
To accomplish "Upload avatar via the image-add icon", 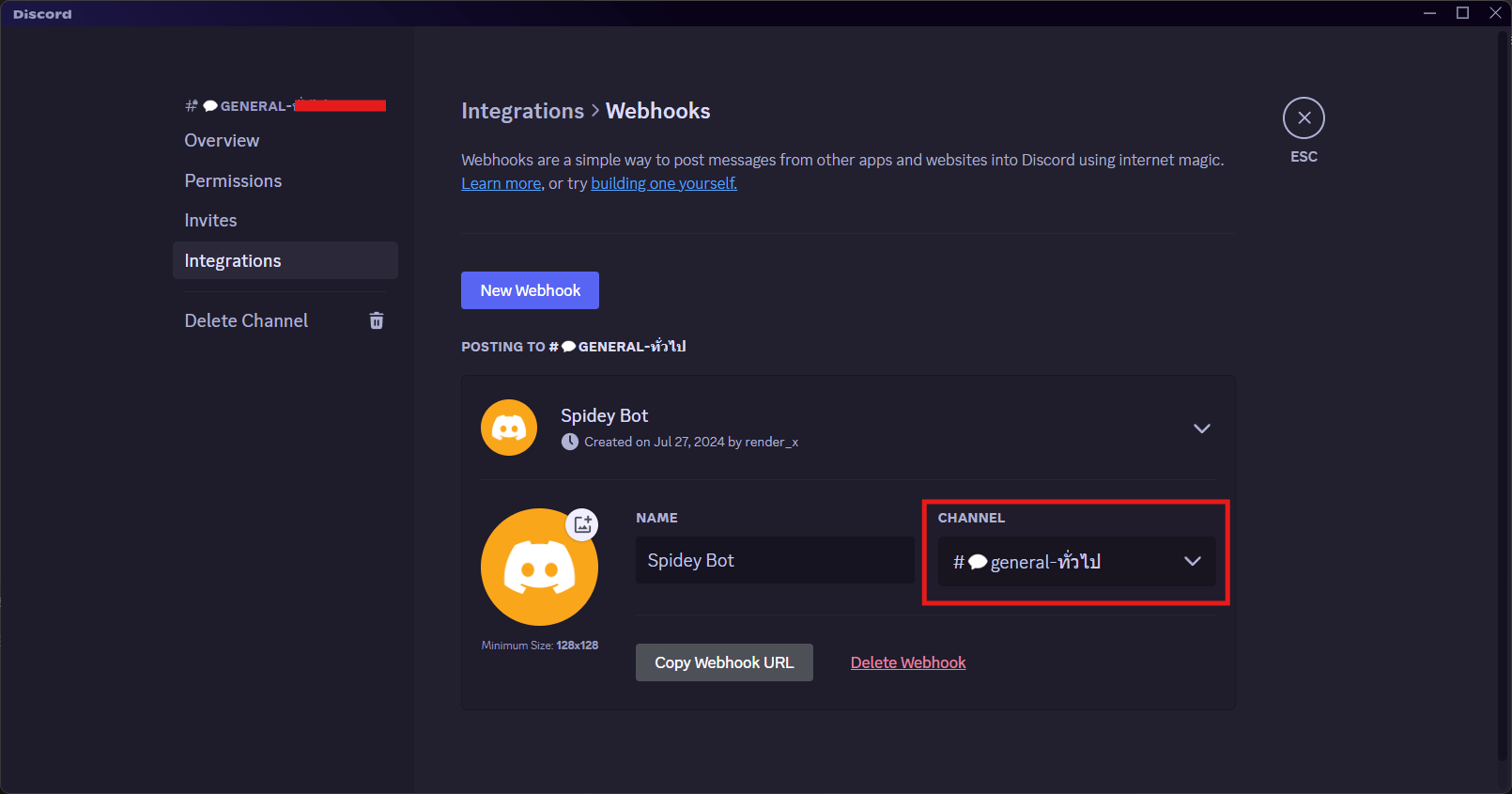I will coord(582,523).
